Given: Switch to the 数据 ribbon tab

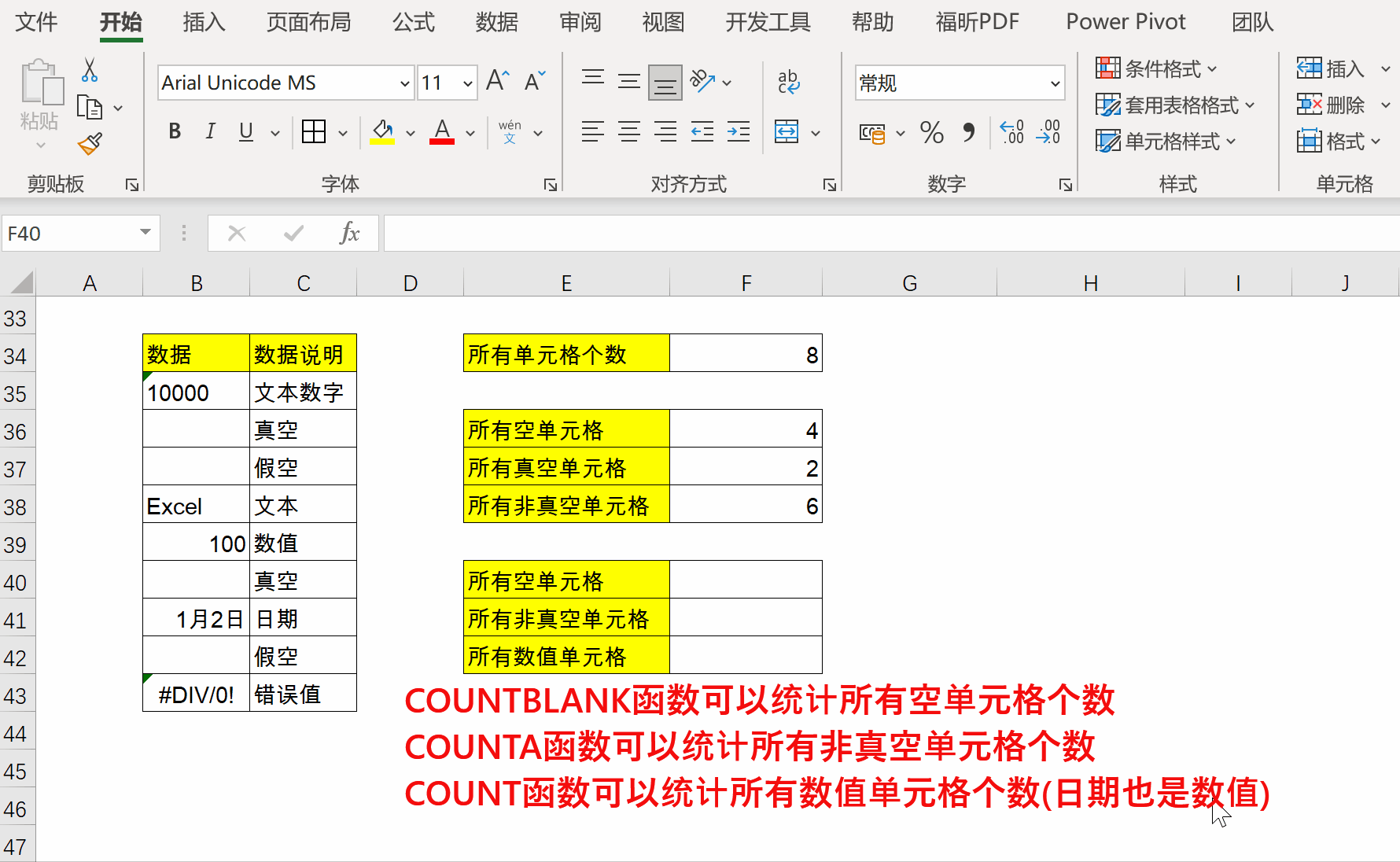Looking at the screenshot, I should [497, 23].
